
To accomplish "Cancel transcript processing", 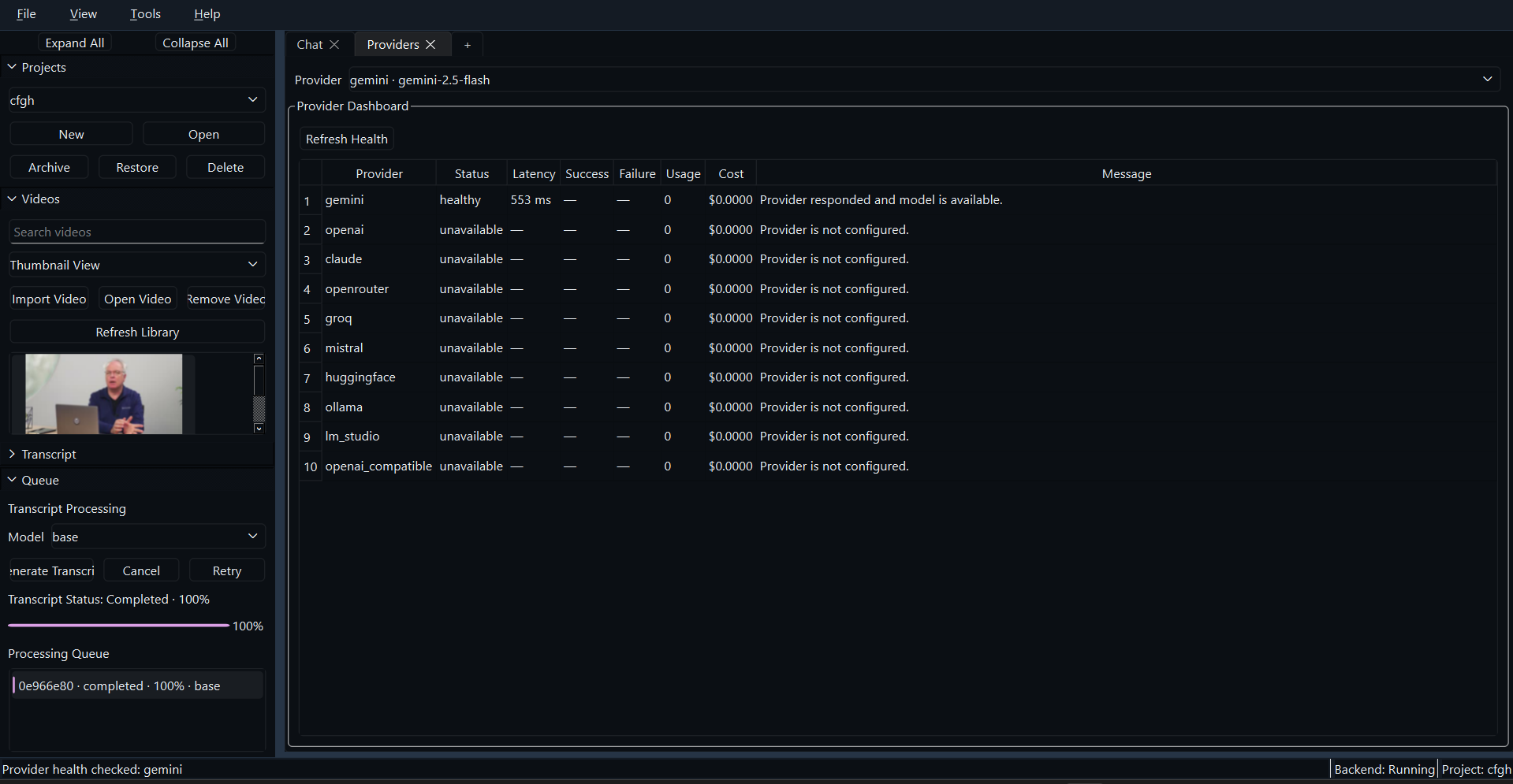I will click(141, 570).
